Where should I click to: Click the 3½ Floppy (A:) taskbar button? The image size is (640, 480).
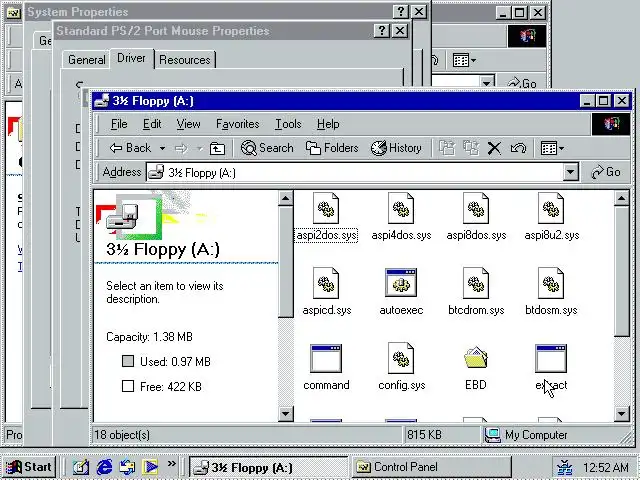pos(269,467)
